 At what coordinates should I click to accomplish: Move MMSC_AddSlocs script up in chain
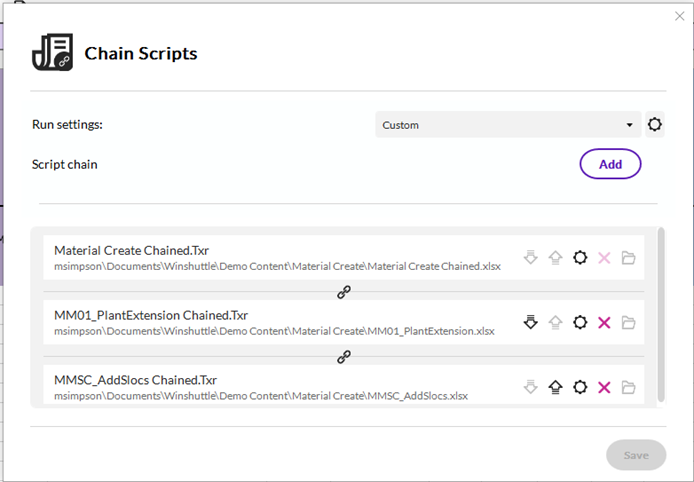(555, 387)
